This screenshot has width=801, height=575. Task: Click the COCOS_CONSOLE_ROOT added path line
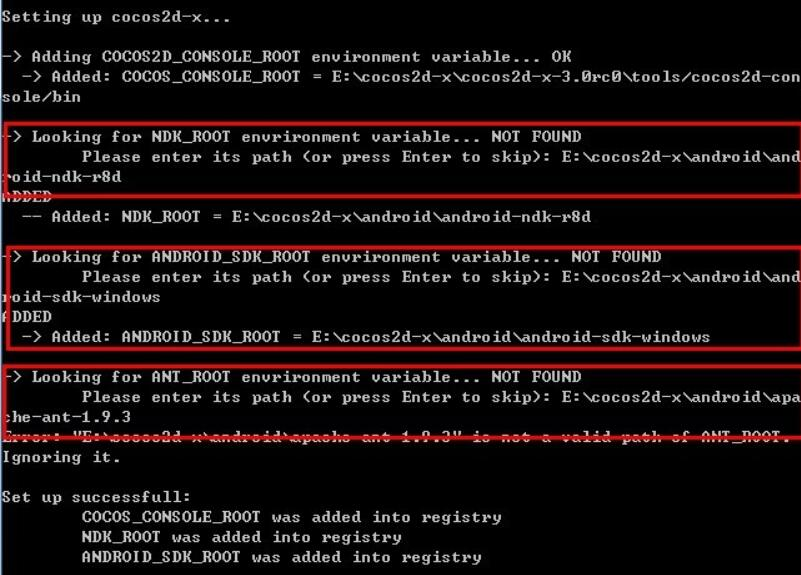tap(411, 77)
